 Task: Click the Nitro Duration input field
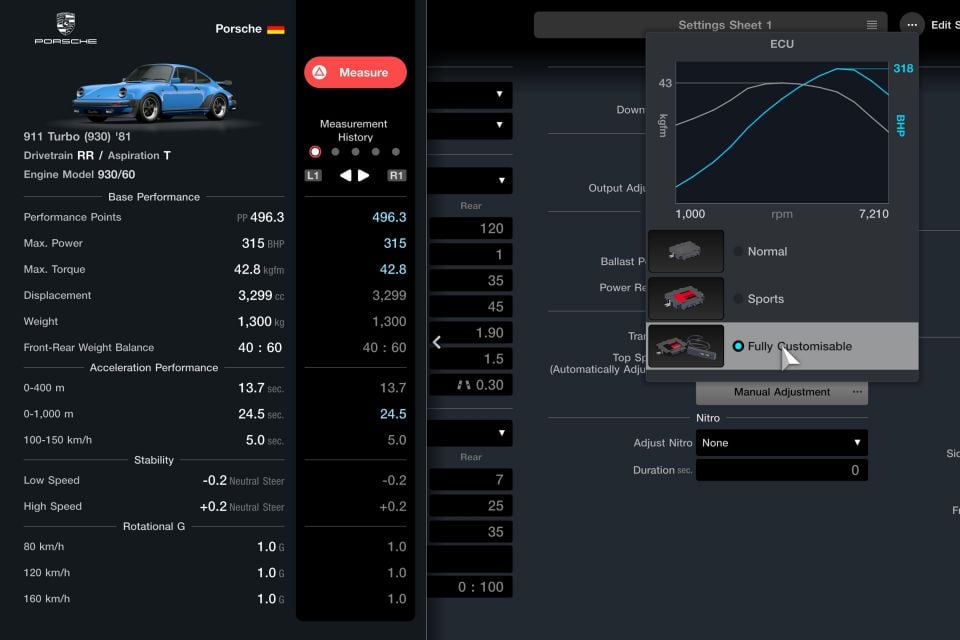point(782,470)
